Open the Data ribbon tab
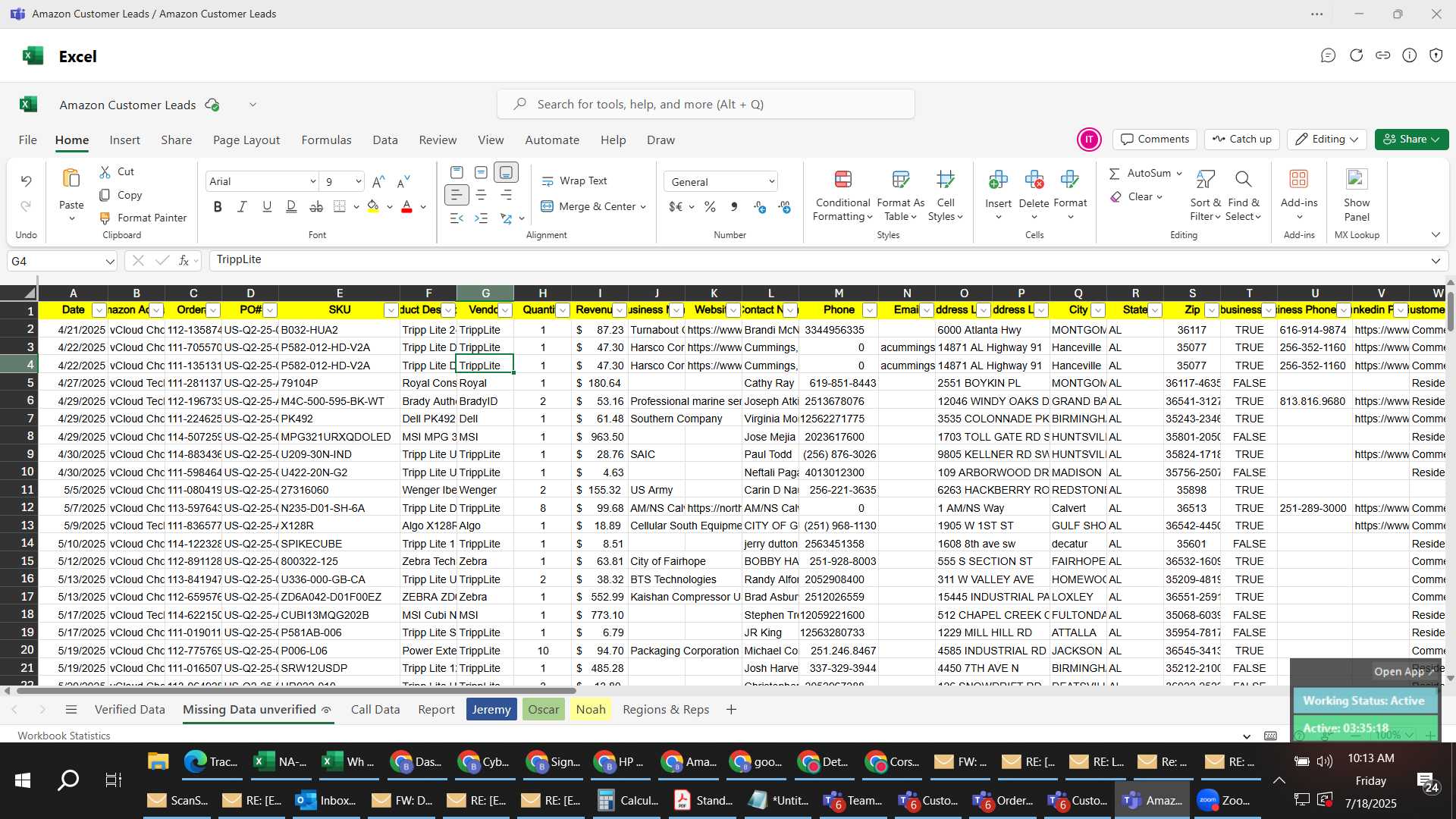 (x=385, y=140)
